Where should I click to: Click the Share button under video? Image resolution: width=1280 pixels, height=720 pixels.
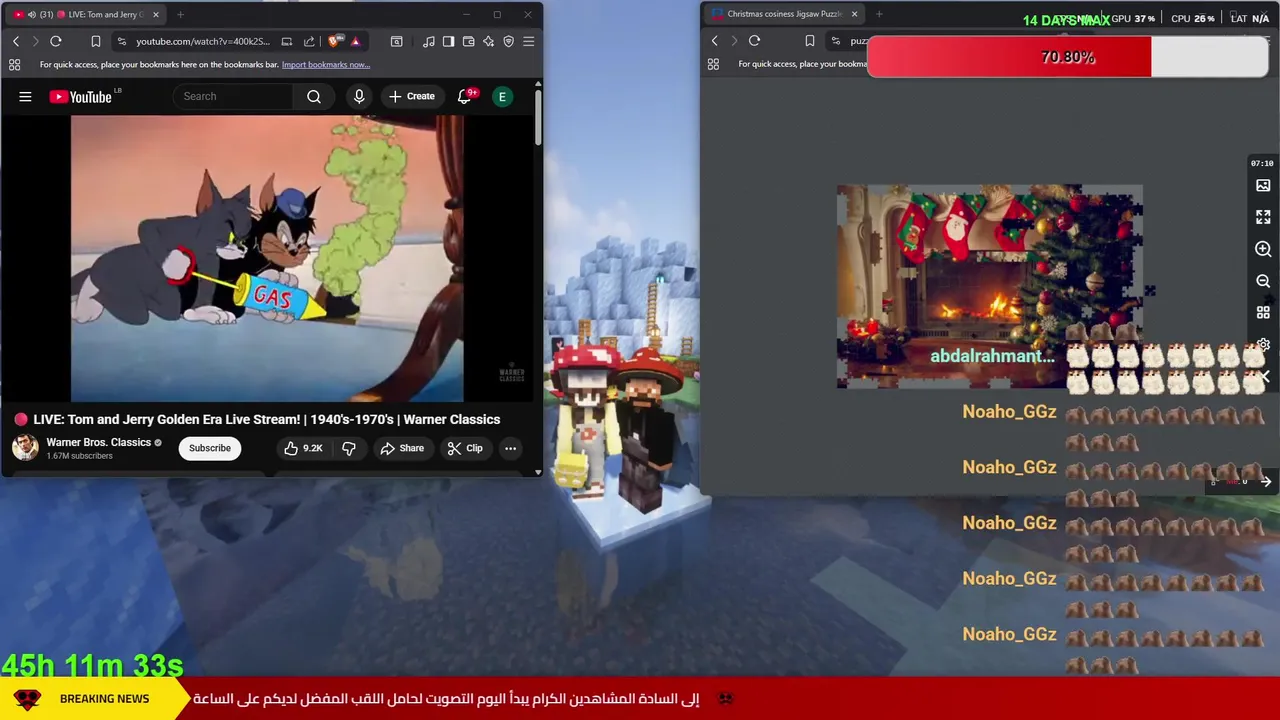pos(402,448)
